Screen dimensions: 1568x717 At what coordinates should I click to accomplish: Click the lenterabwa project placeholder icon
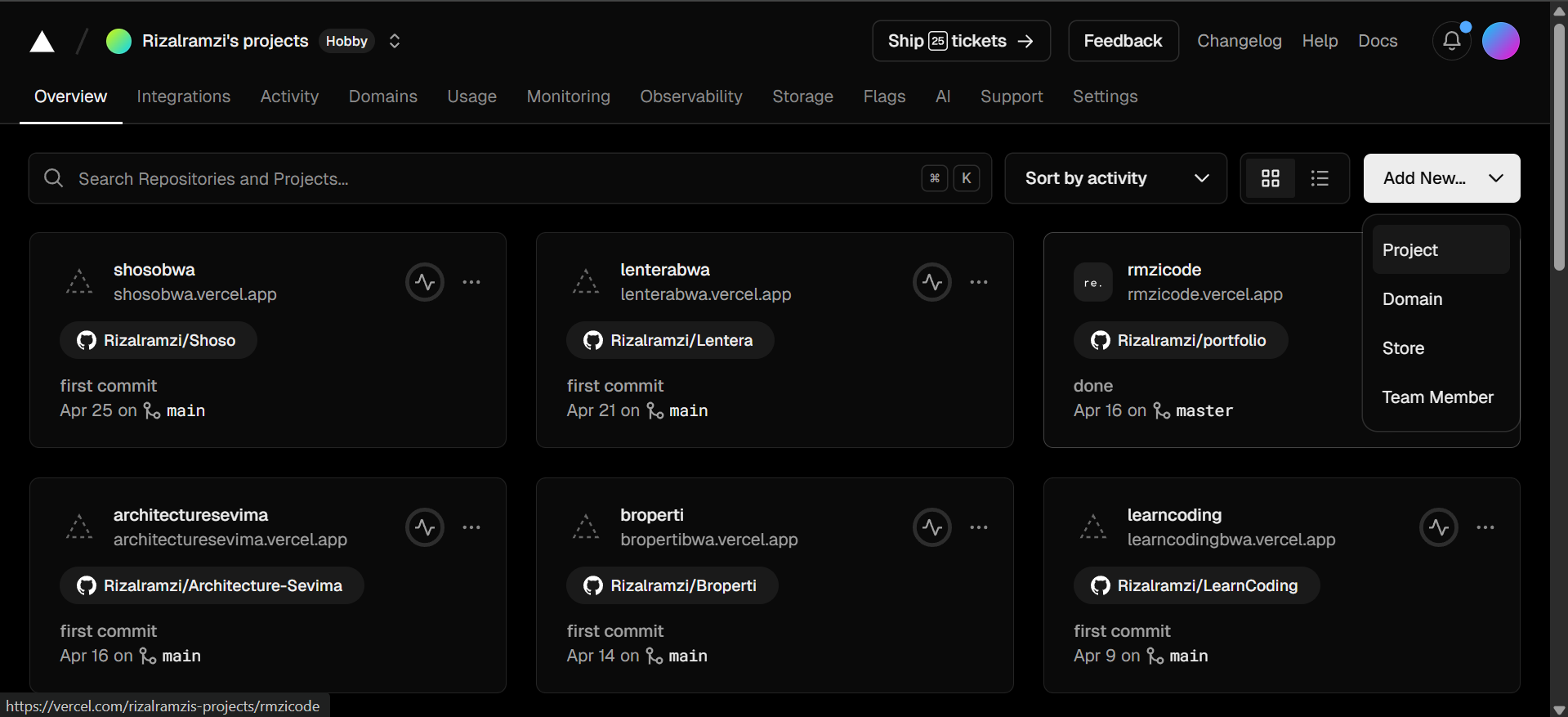tap(586, 282)
